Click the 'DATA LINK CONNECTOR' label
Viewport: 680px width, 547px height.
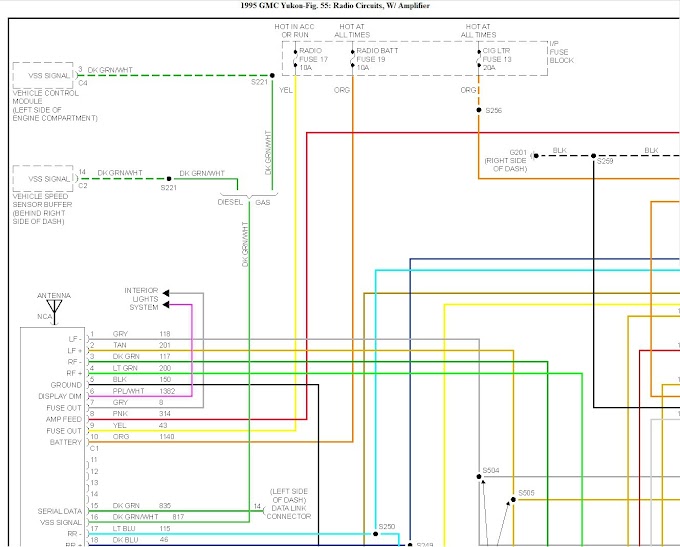(289, 512)
